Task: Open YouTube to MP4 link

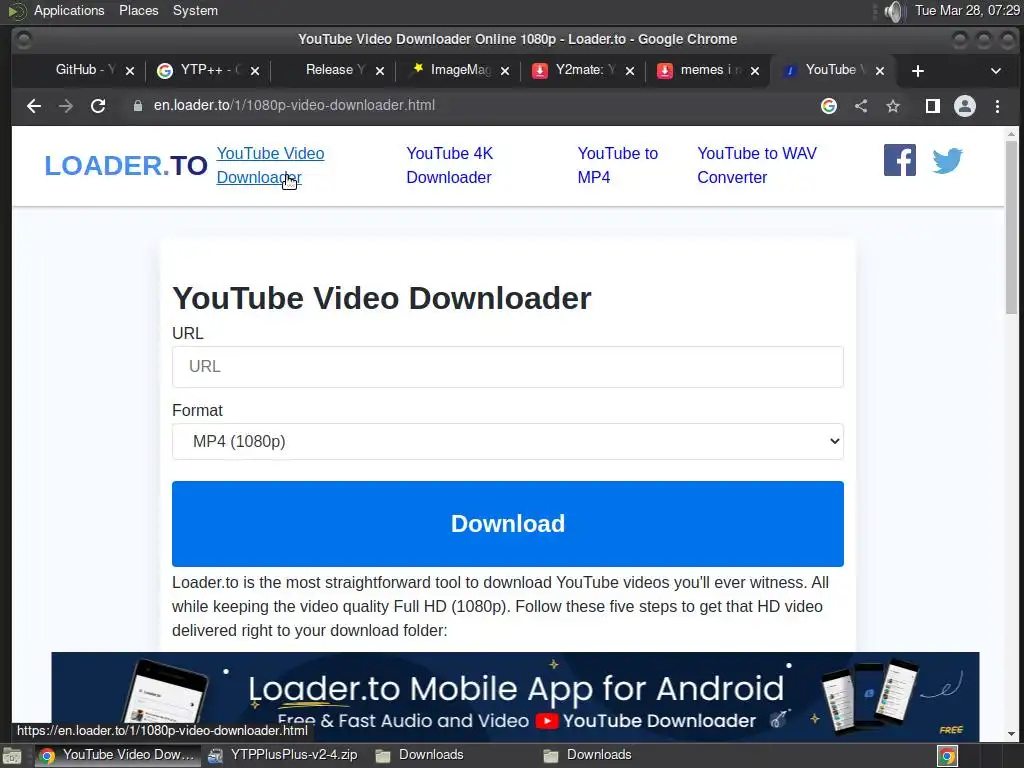Action: [617, 165]
